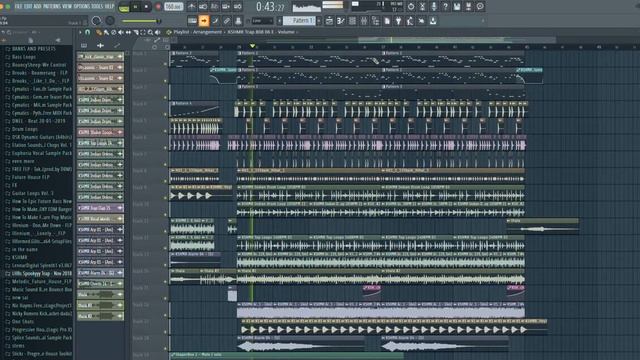
Task: Adjust the master volume knob
Action: [x=96, y=20]
